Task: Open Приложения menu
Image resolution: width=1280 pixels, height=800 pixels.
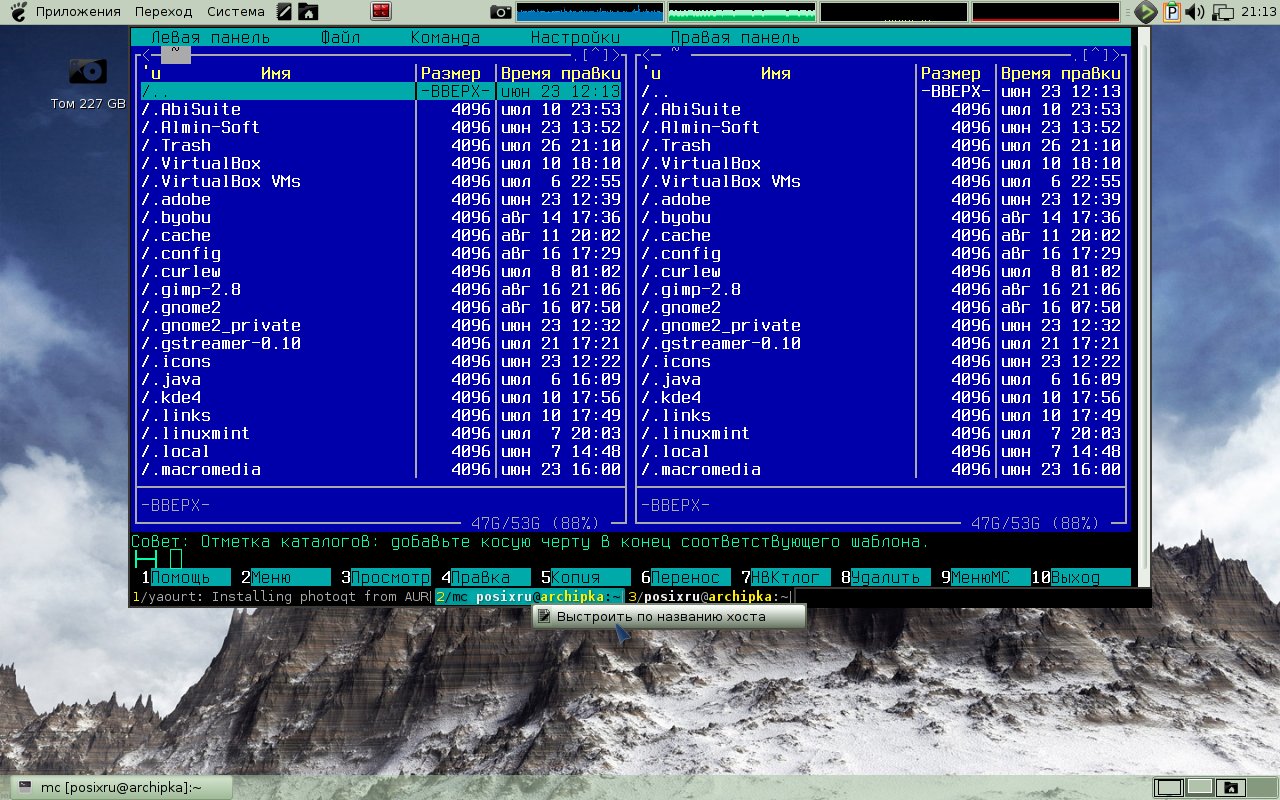Action: coord(78,12)
